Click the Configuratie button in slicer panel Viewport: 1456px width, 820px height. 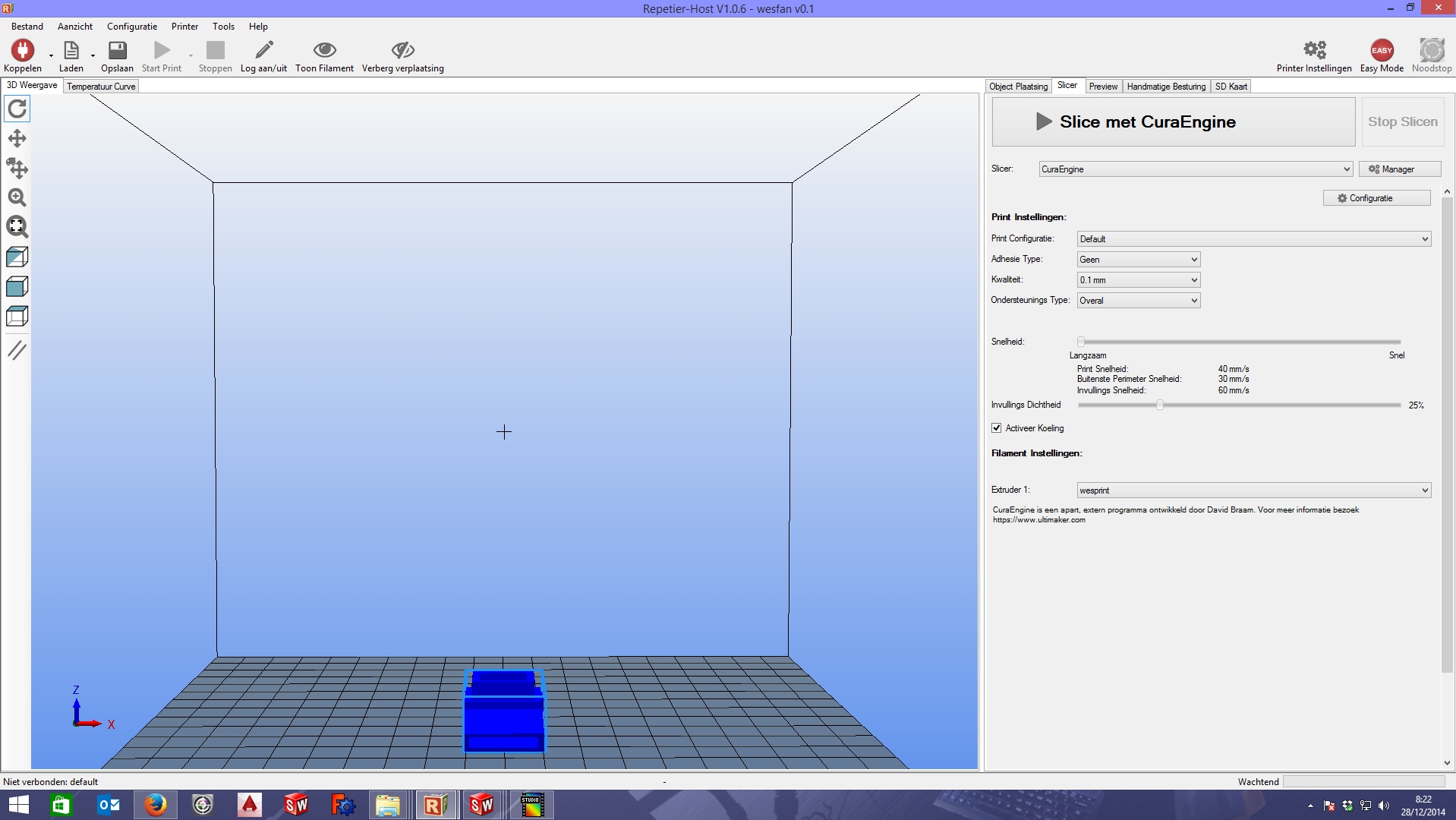click(x=1376, y=198)
